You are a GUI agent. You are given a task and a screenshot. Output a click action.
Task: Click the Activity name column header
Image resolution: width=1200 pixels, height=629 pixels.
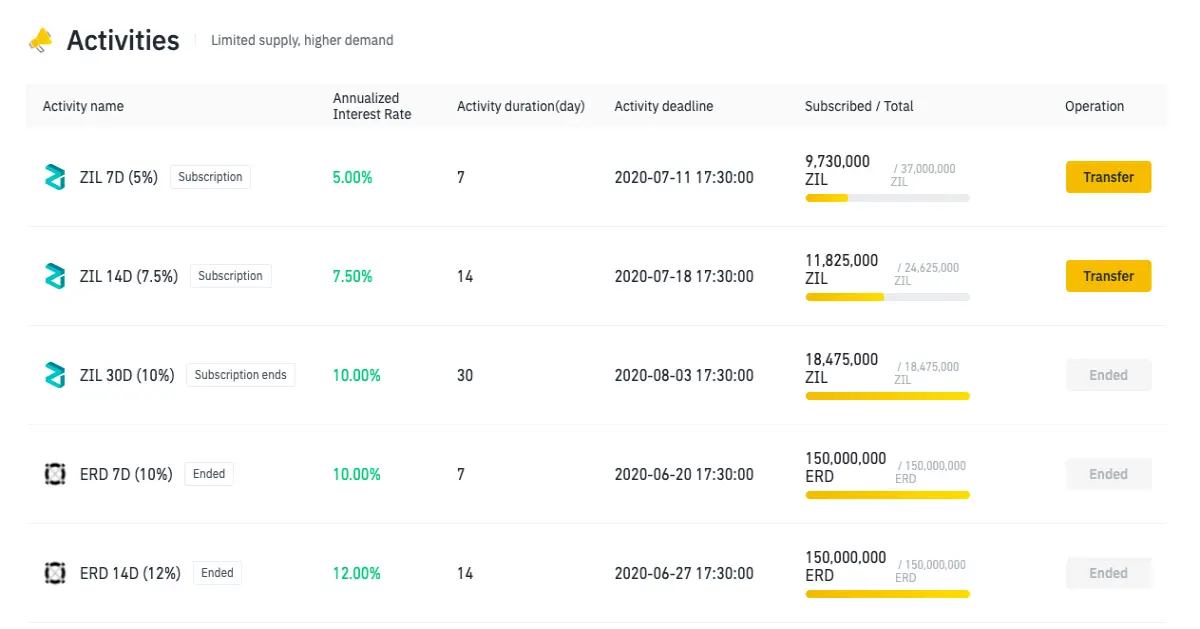(x=83, y=106)
